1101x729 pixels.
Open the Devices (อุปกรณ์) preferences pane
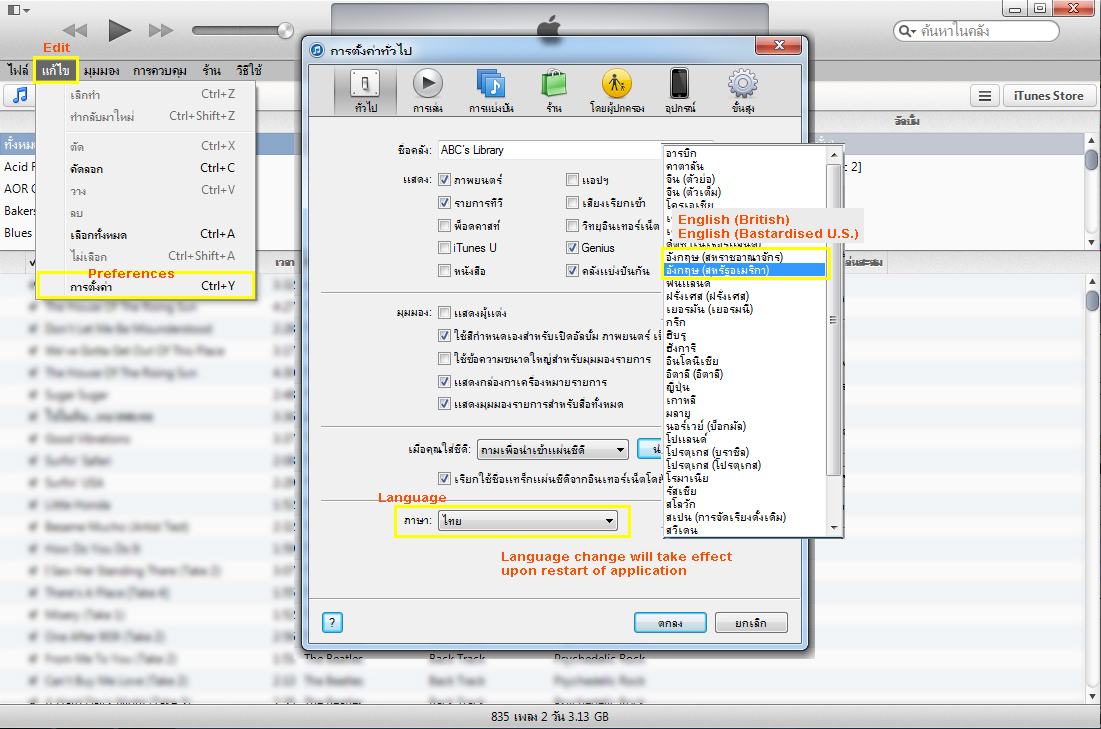coord(680,91)
